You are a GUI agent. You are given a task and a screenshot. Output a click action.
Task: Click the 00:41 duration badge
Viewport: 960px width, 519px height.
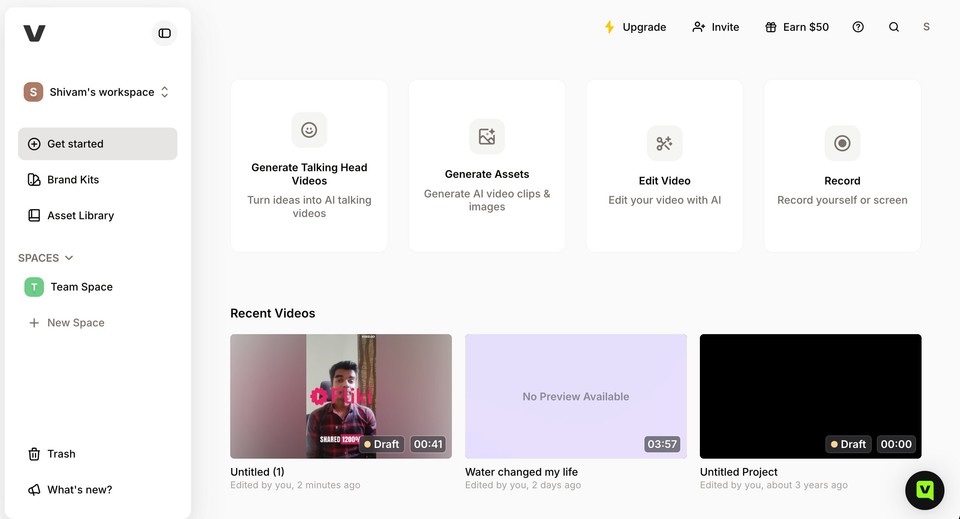coord(428,444)
